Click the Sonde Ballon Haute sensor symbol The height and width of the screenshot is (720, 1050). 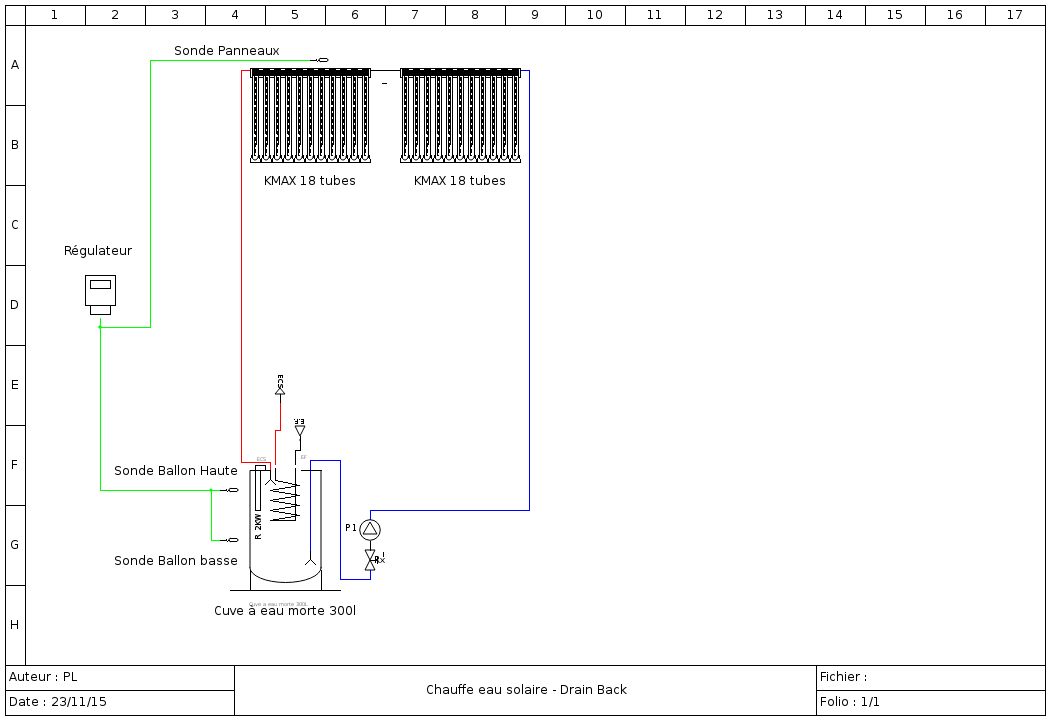231,490
